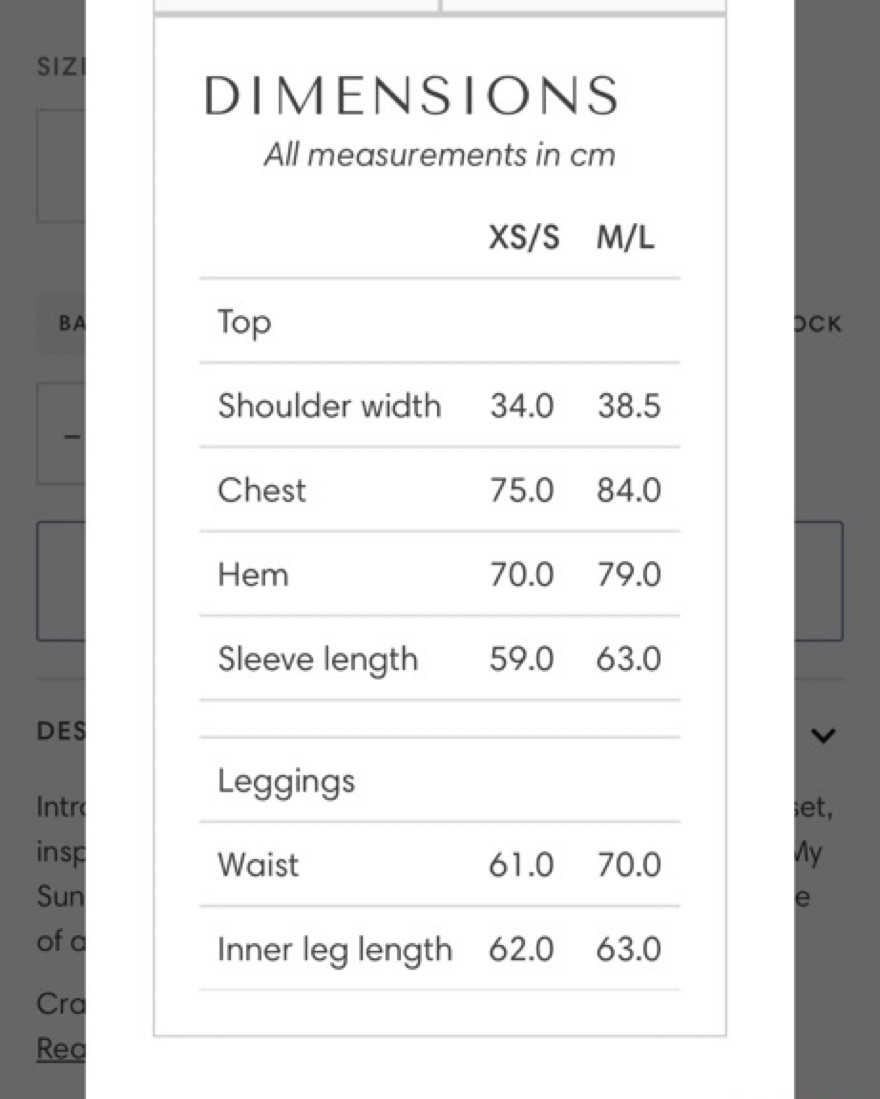Image resolution: width=880 pixels, height=1099 pixels.
Task: Select the 38.5 shoulder width value
Action: click(x=629, y=406)
